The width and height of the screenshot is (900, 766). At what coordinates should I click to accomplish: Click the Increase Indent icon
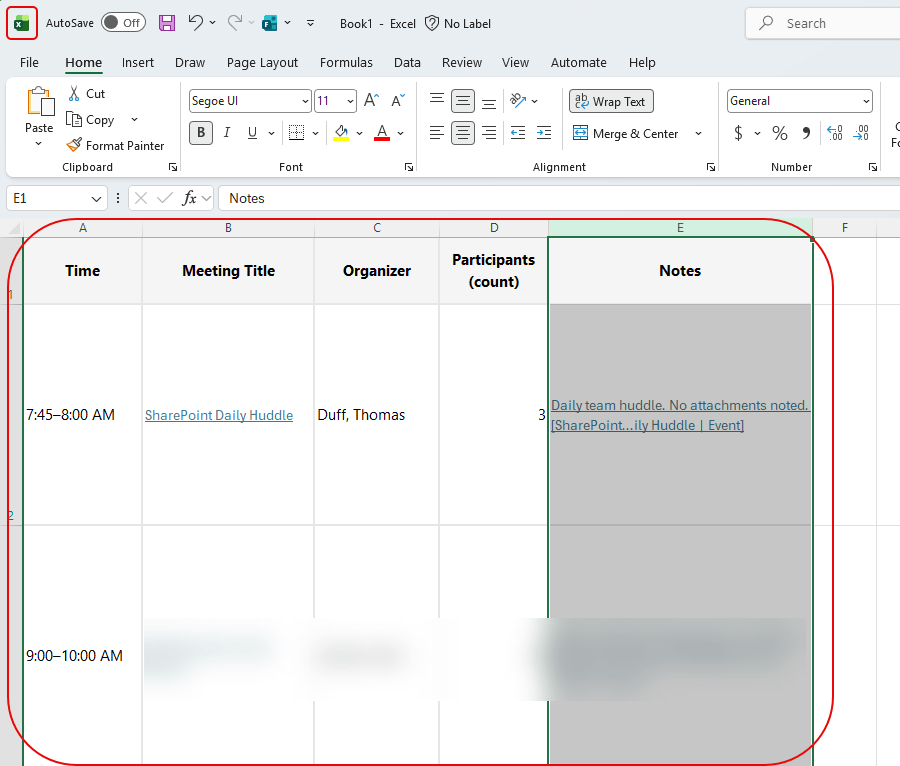543,133
